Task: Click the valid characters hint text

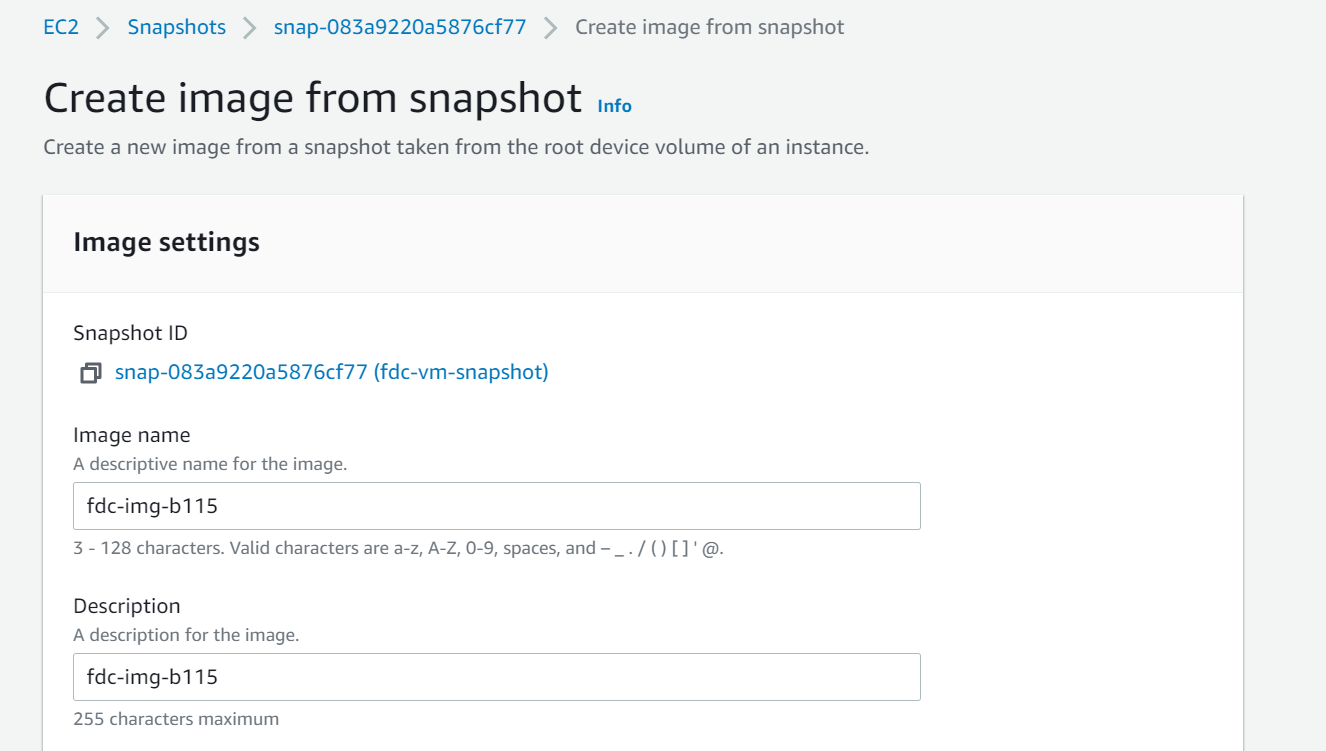Action: point(398,548)
